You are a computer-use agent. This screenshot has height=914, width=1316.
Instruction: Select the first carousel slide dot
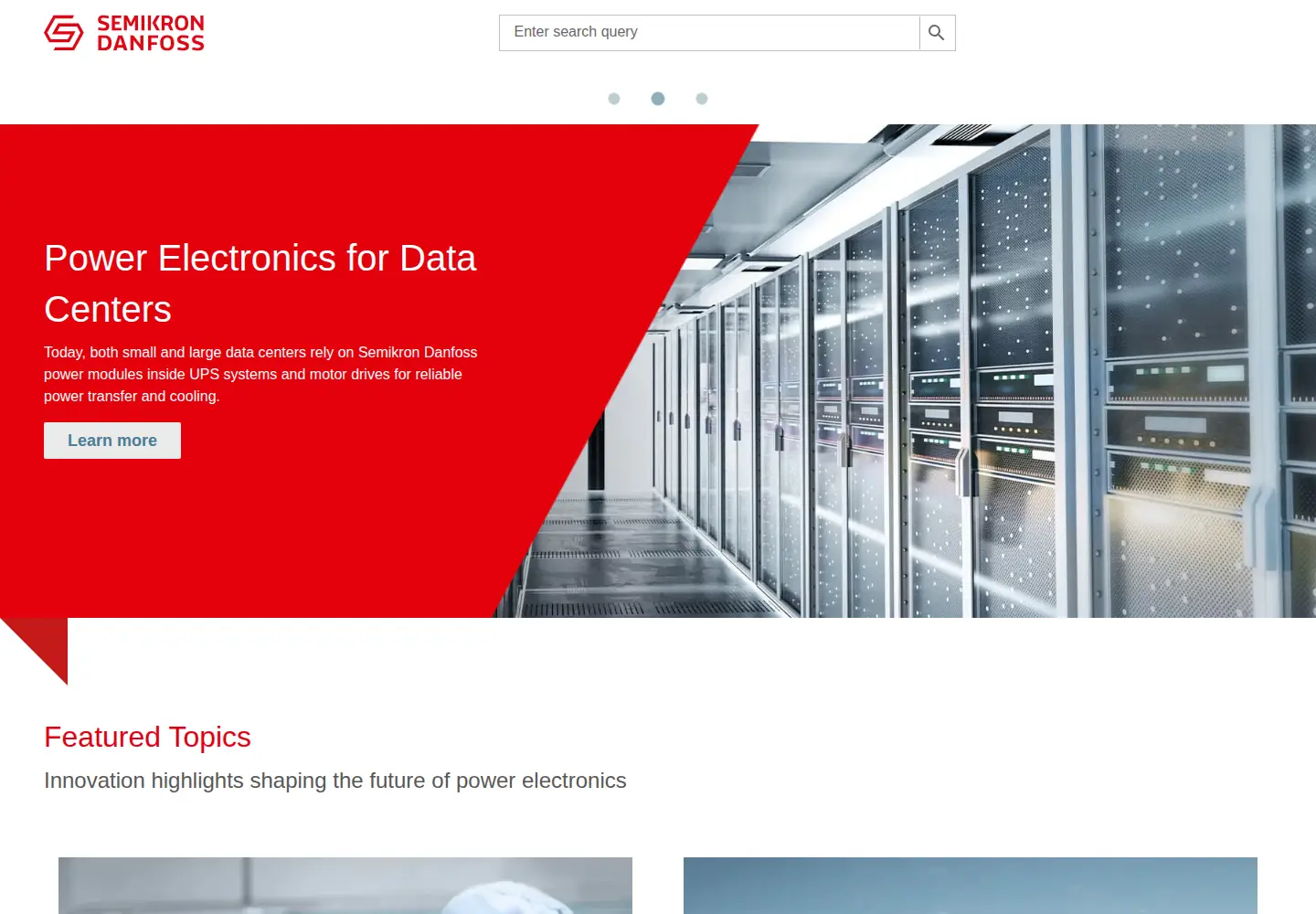(614, 99)
